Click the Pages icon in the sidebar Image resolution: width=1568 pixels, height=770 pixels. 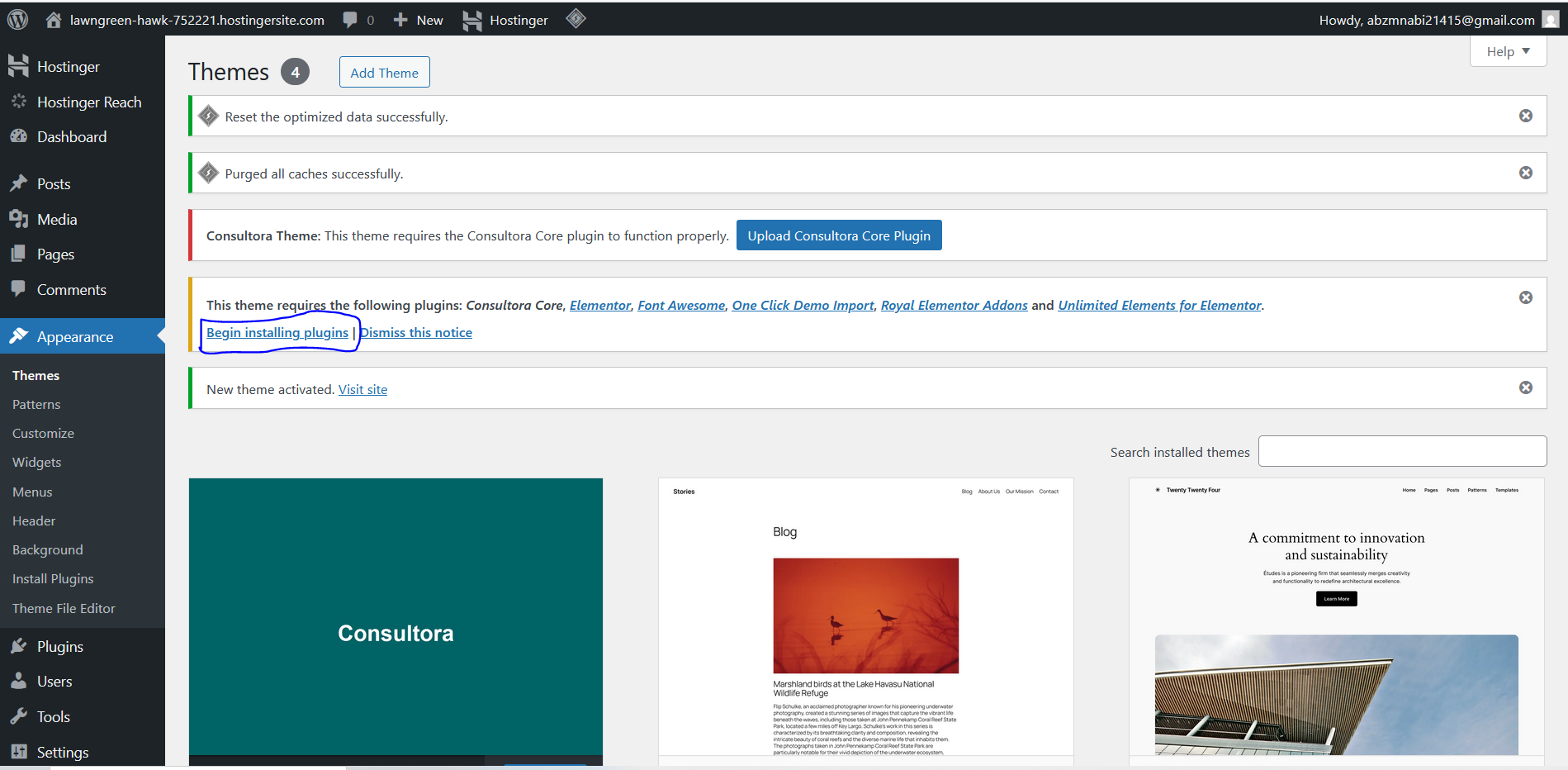click(x=19, y=254)
